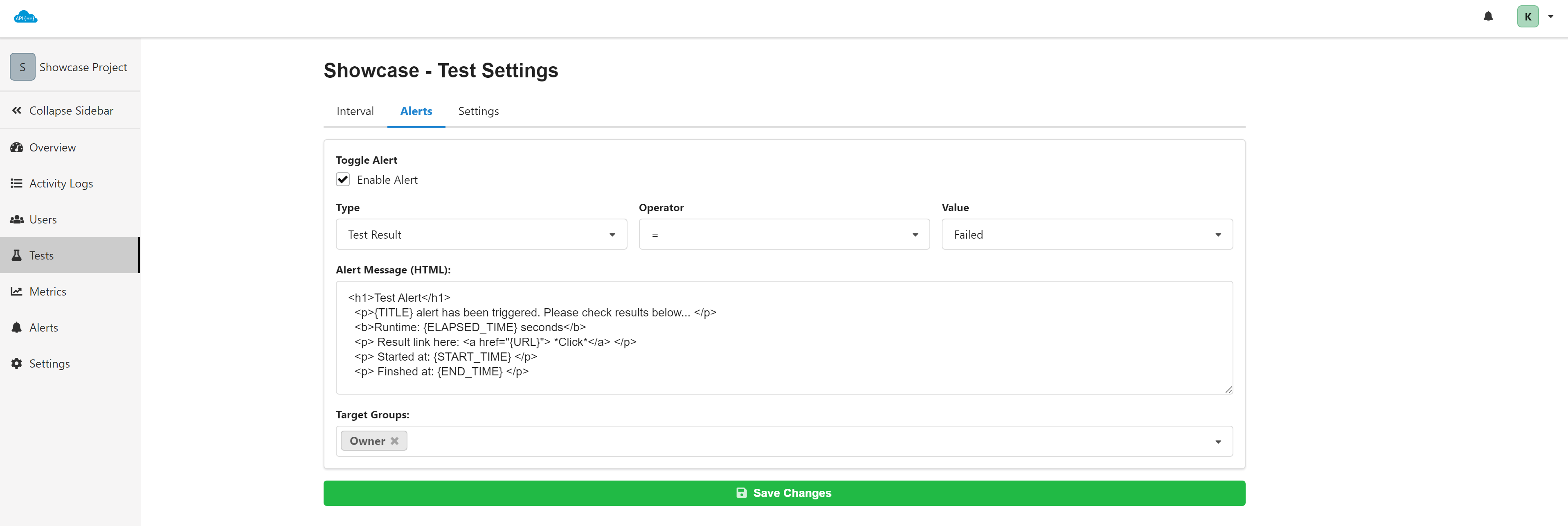Expand the Target Groups dropdown arrow
The image size is (1568, 526).
(1217, 441)
